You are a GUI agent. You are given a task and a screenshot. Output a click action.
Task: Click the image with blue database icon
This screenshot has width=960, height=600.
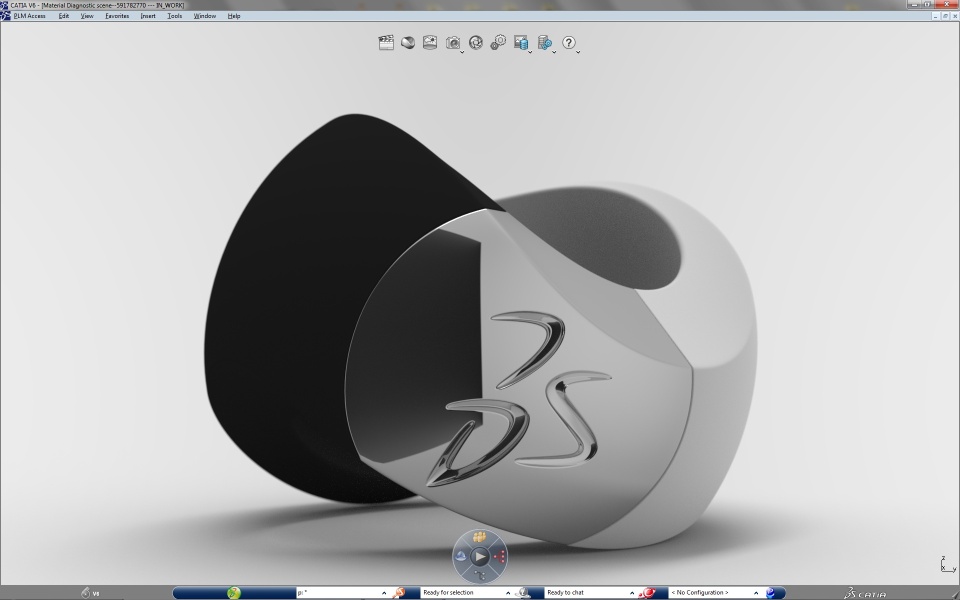(x=520, y=42)
